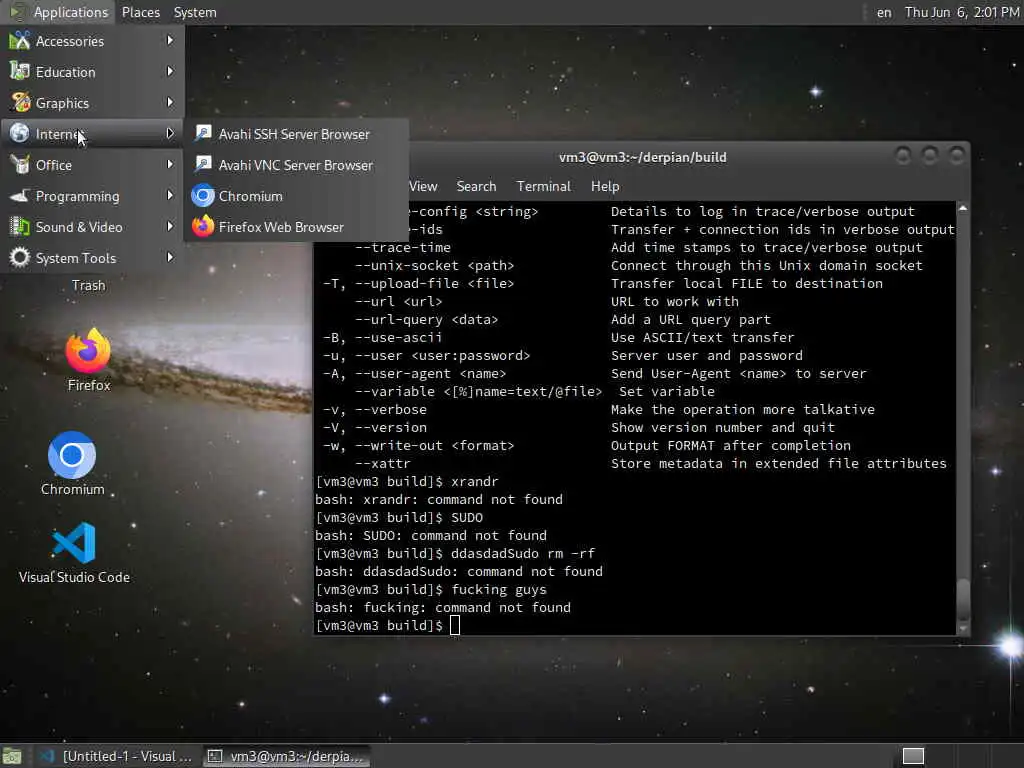Expand the Sound & Video submenu arrow
This screenshot has height=768, width=1024.
(x=170, y=227)
